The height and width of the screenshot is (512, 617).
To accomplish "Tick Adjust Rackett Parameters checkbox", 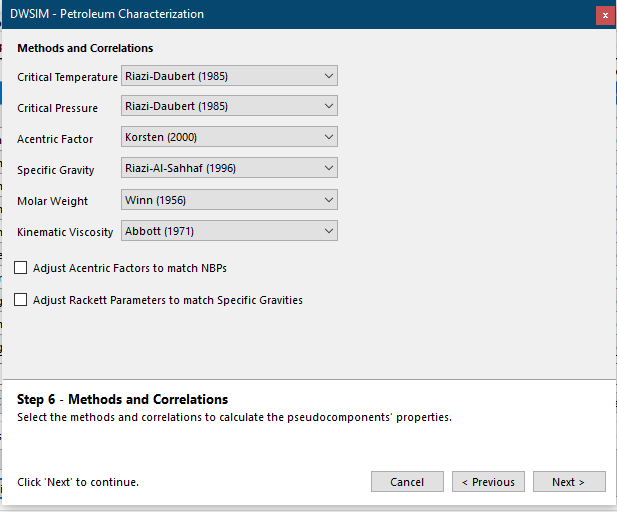I will pyautogui.click(x=20, y=299).
